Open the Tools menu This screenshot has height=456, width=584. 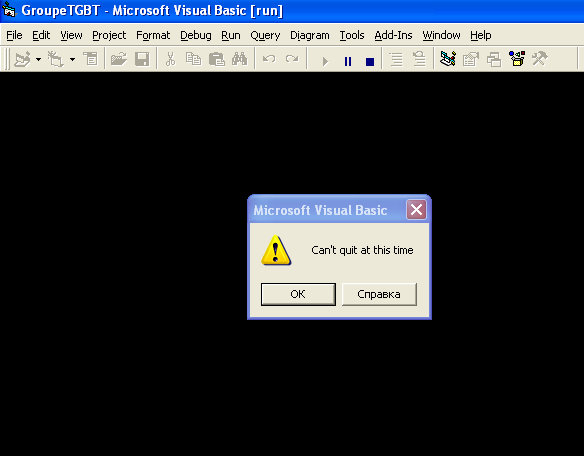(x=352, y=35)
